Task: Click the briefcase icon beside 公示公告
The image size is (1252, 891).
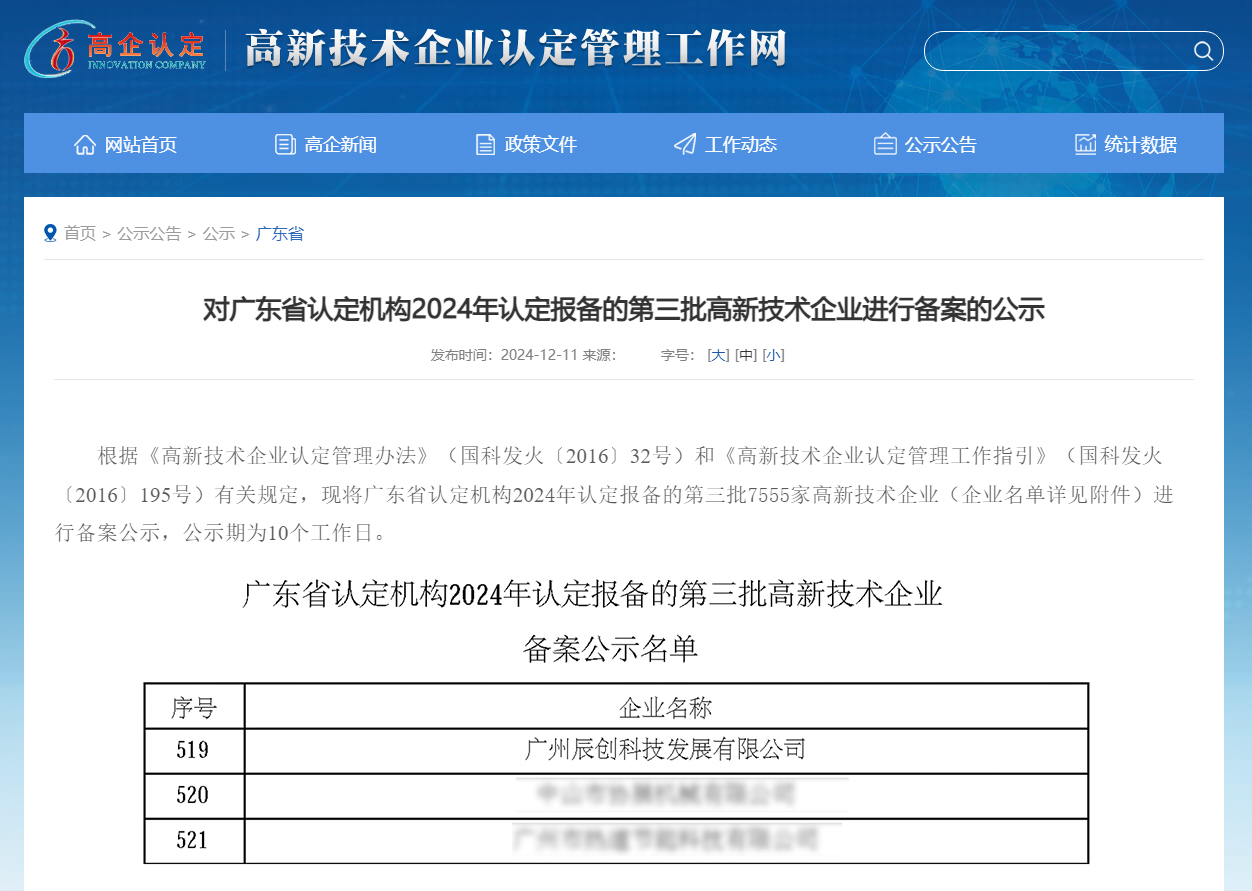Action: (x=885, y=144)
